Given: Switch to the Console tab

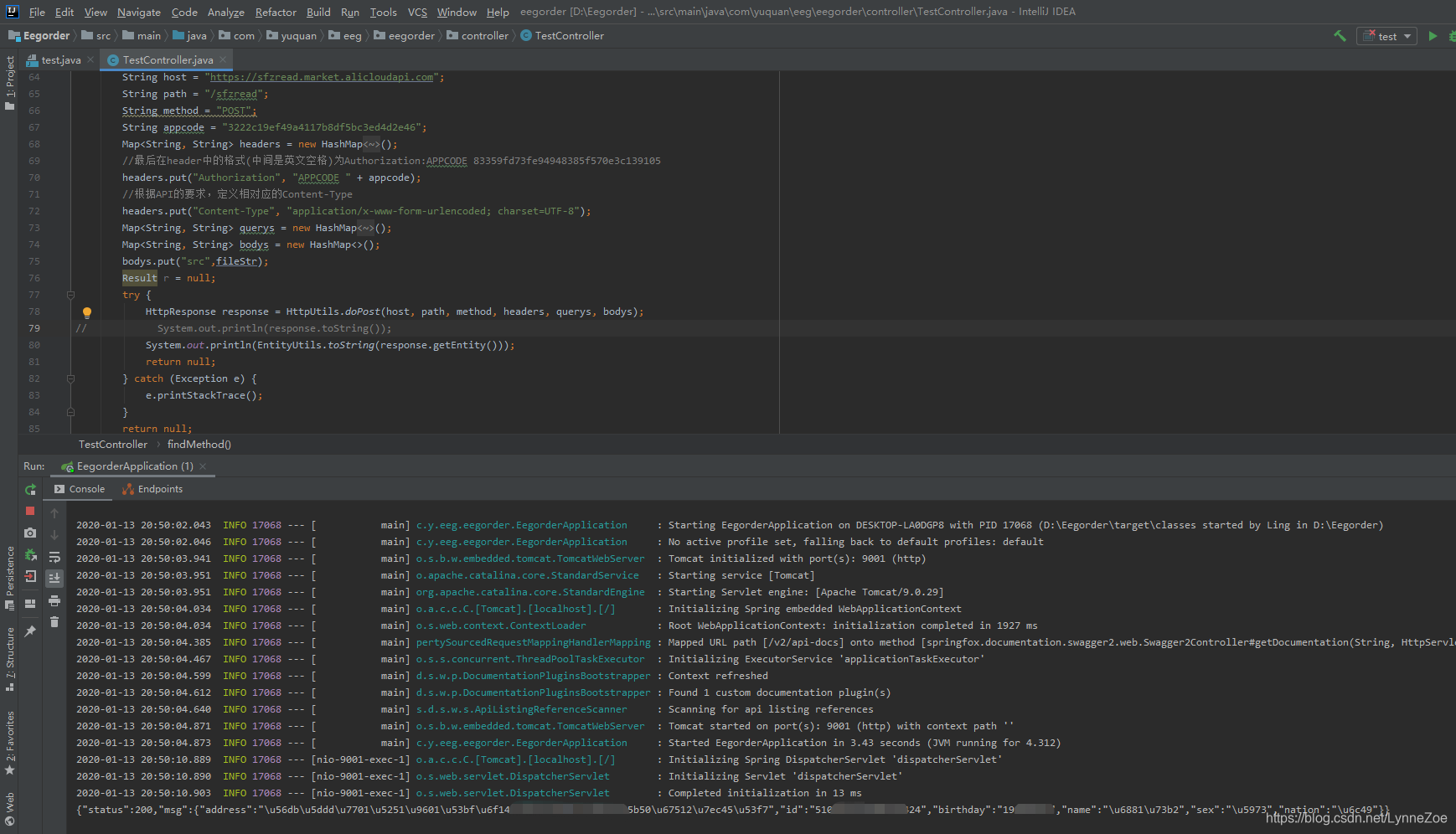Looking at the screenshot, I should pos(80,489).
